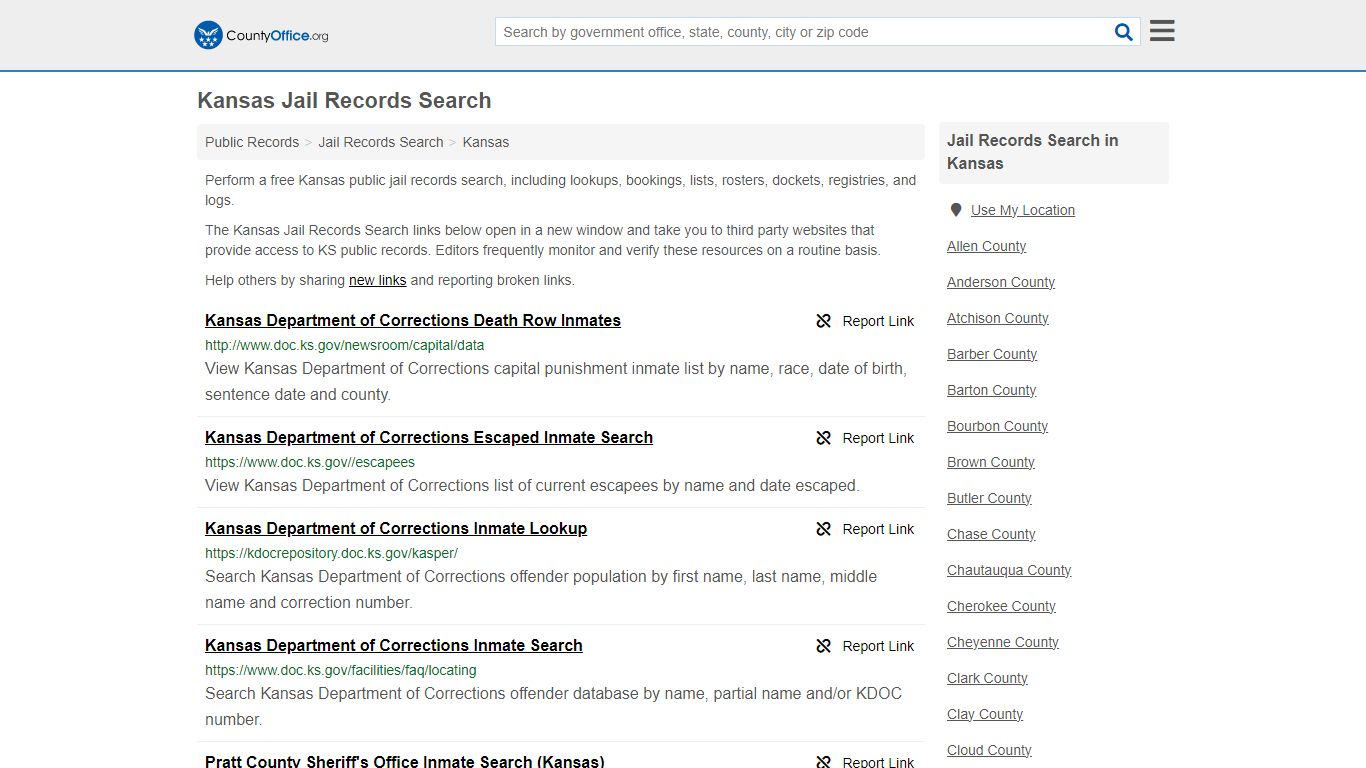Select Atchison County
This screenshot has width=1366, height=768.
(998, 318)
